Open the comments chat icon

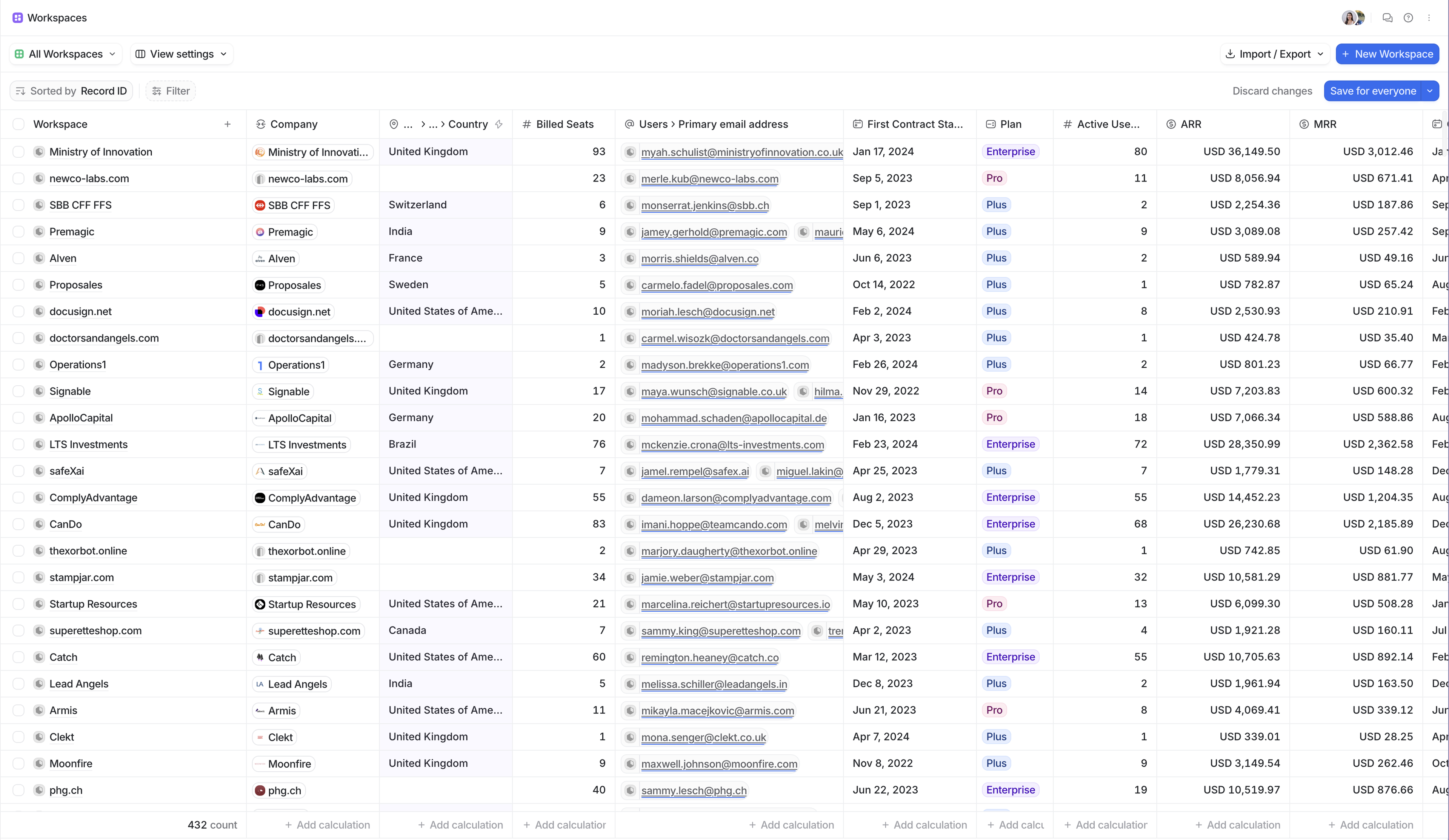(1387, 18)
